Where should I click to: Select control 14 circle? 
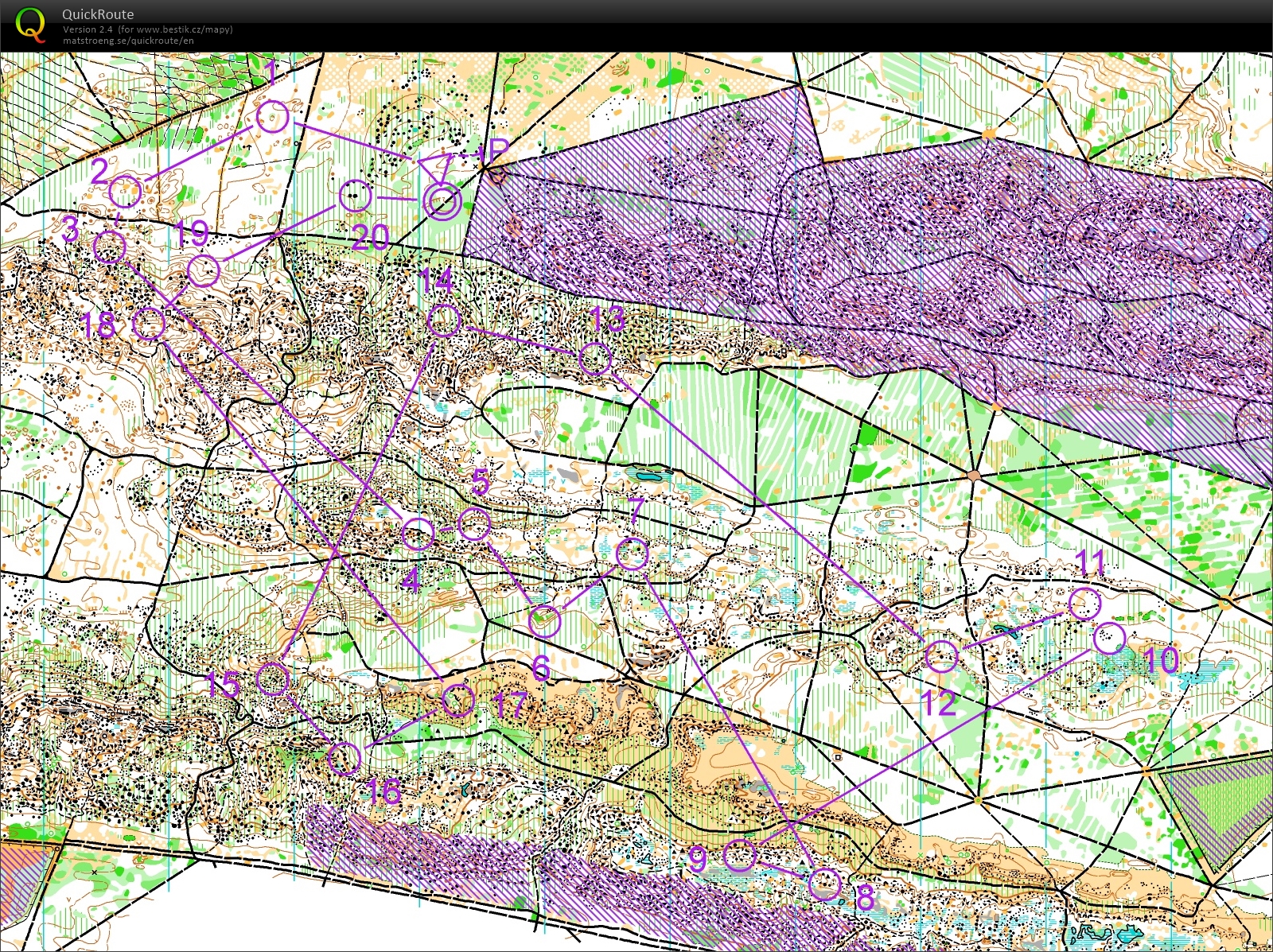click(444, 319)
